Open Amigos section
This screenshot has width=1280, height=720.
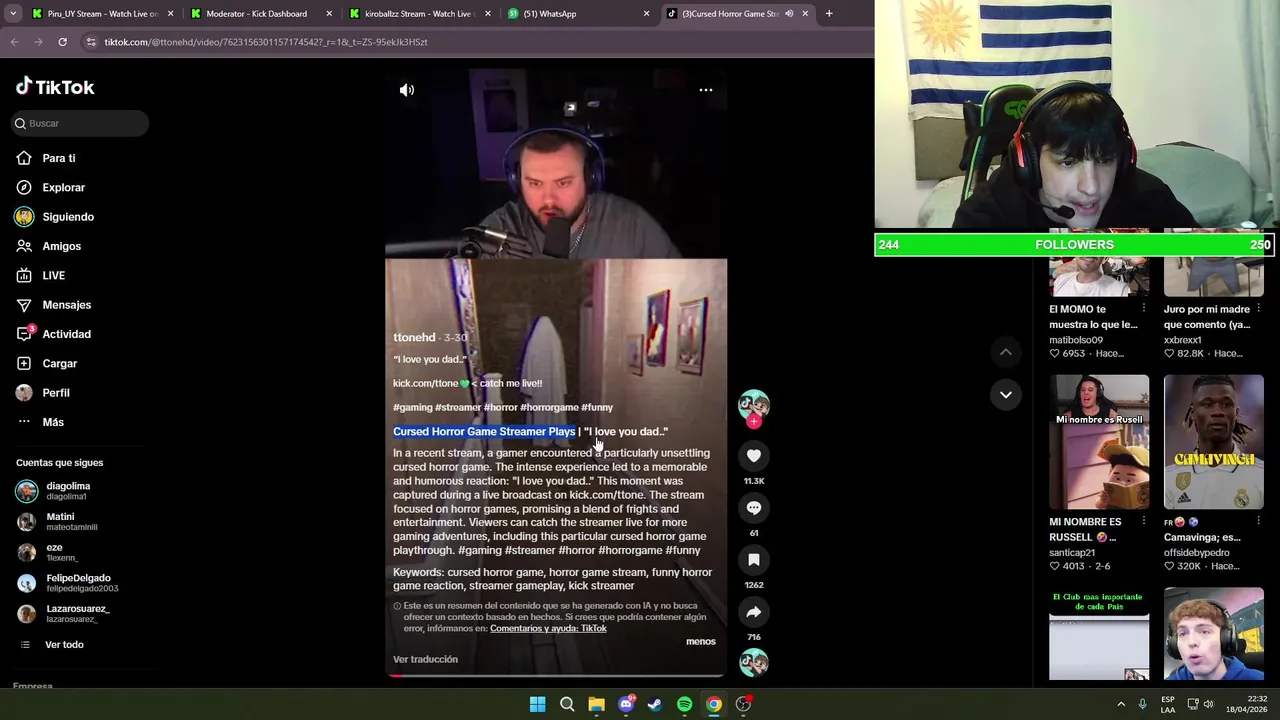[x=61, y=246]
